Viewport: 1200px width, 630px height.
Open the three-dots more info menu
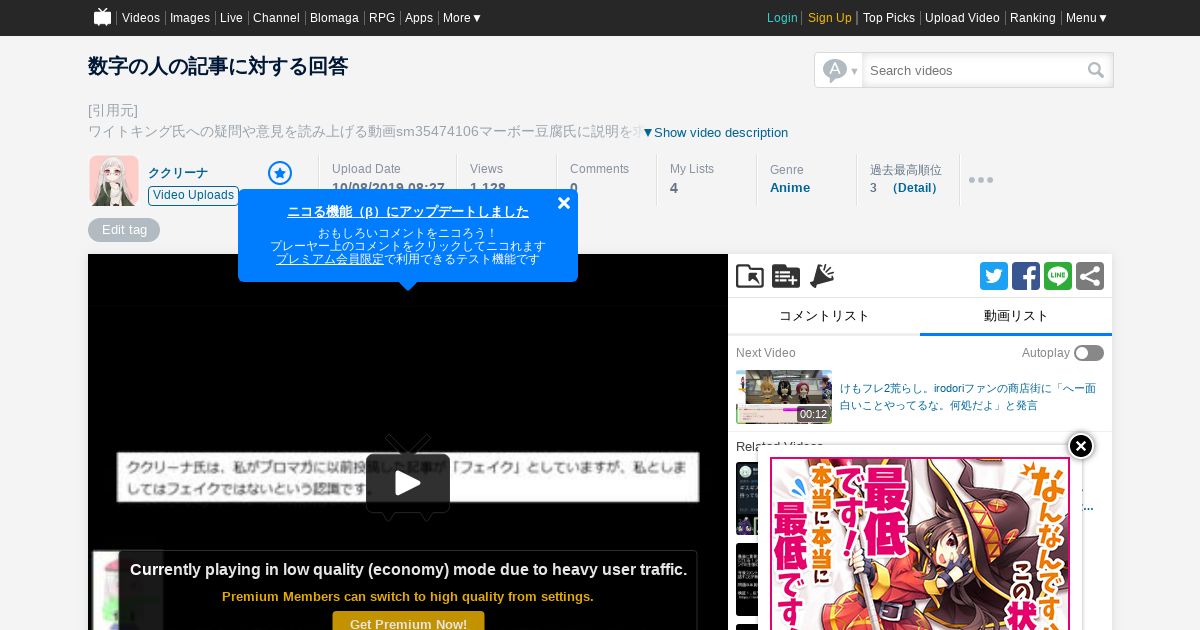tap(981, 180)
